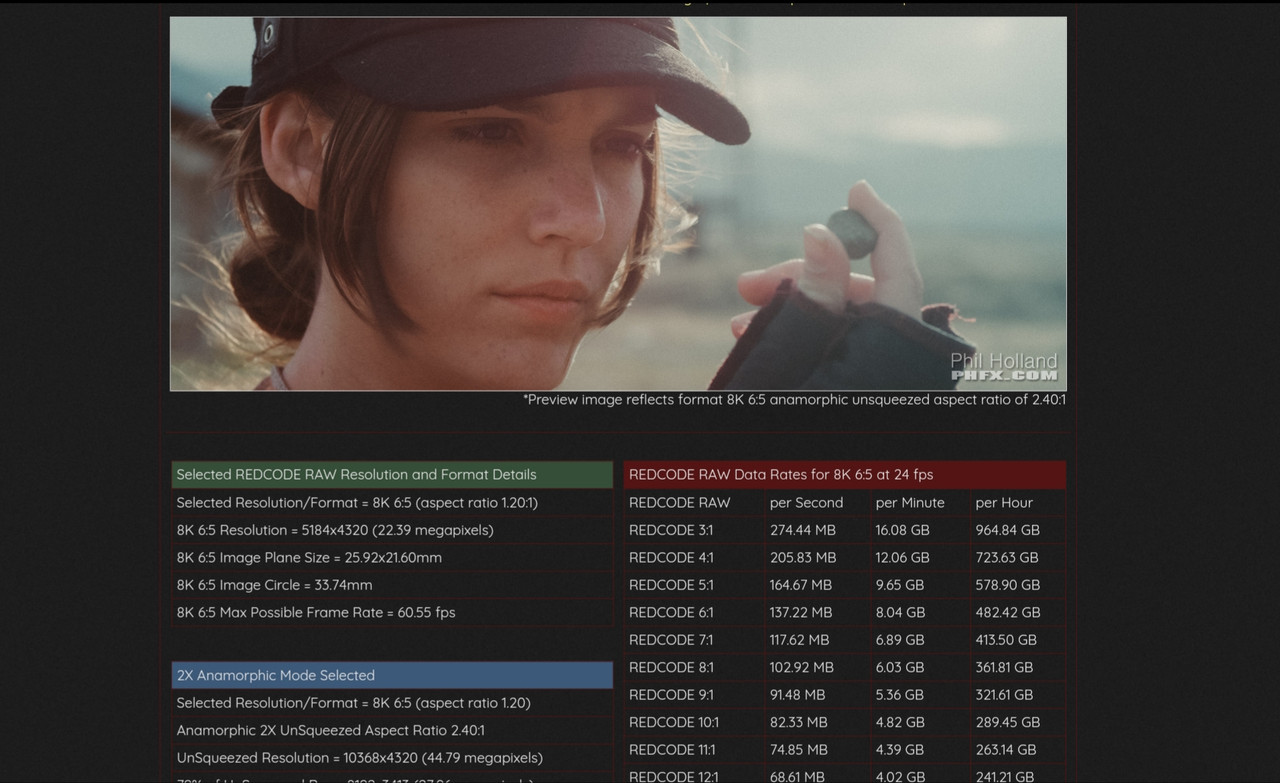The height and width of the screenshot is (783, 1280).
Task: Click the 289.45 GB per-hour value
Action: pyautogui.click(x=1008, y=722)
